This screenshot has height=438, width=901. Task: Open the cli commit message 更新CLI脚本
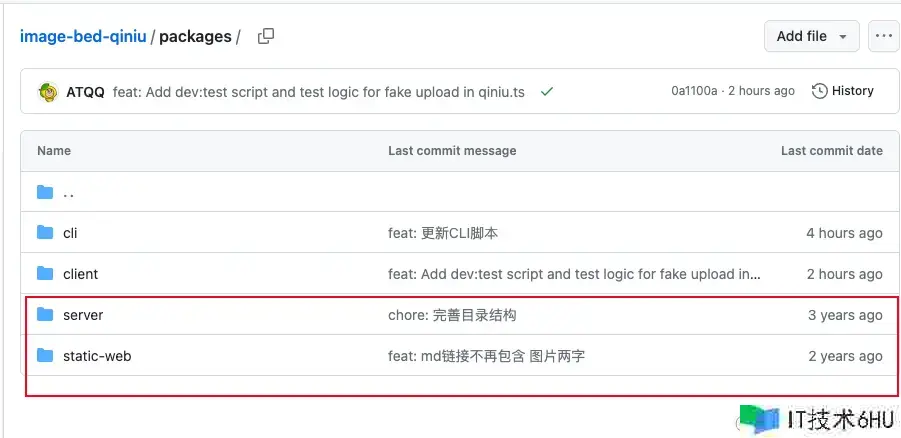tap(443, 233)
